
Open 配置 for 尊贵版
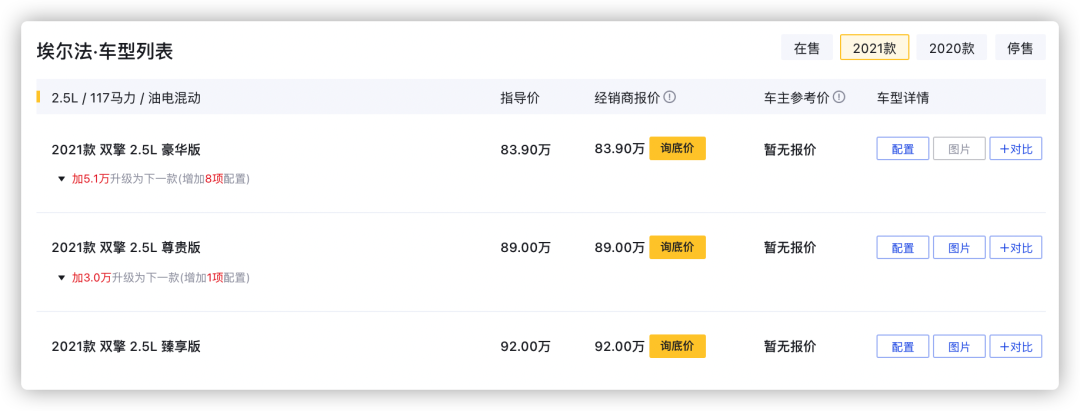coord(903,247)
